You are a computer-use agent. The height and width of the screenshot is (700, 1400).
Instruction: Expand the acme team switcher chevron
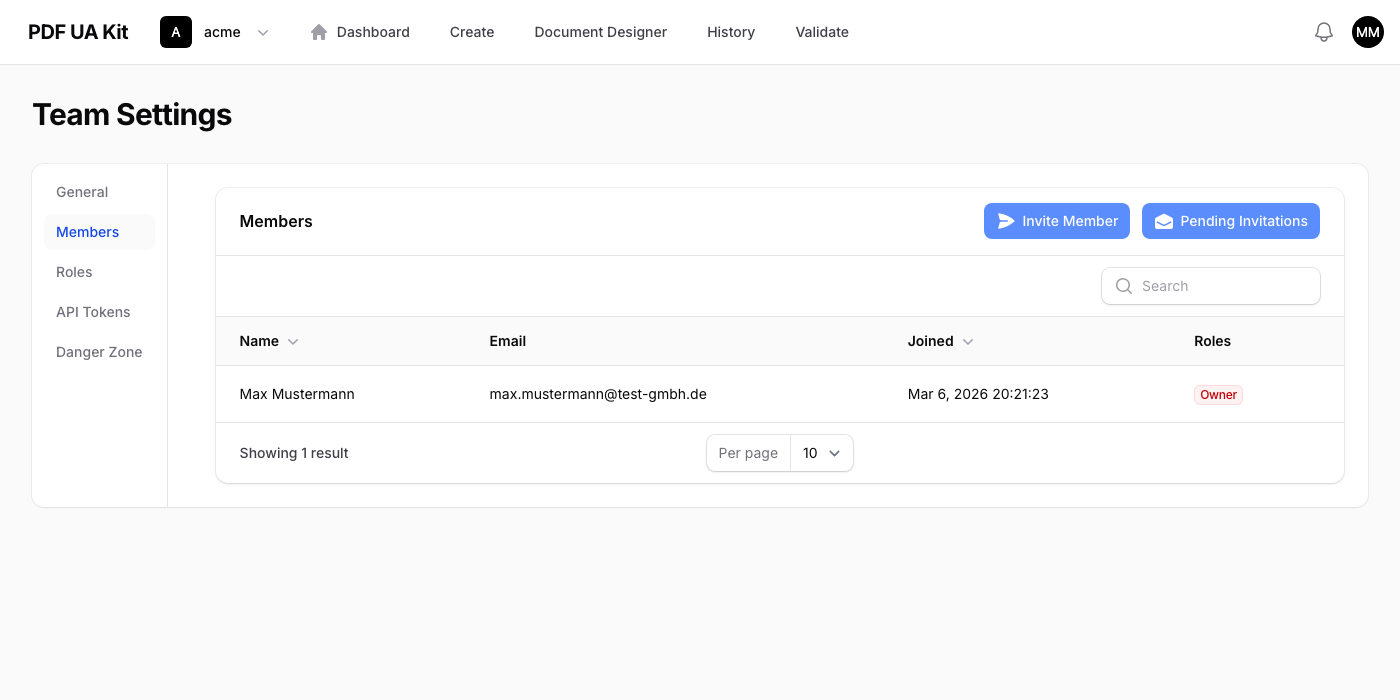coord(263,32)
